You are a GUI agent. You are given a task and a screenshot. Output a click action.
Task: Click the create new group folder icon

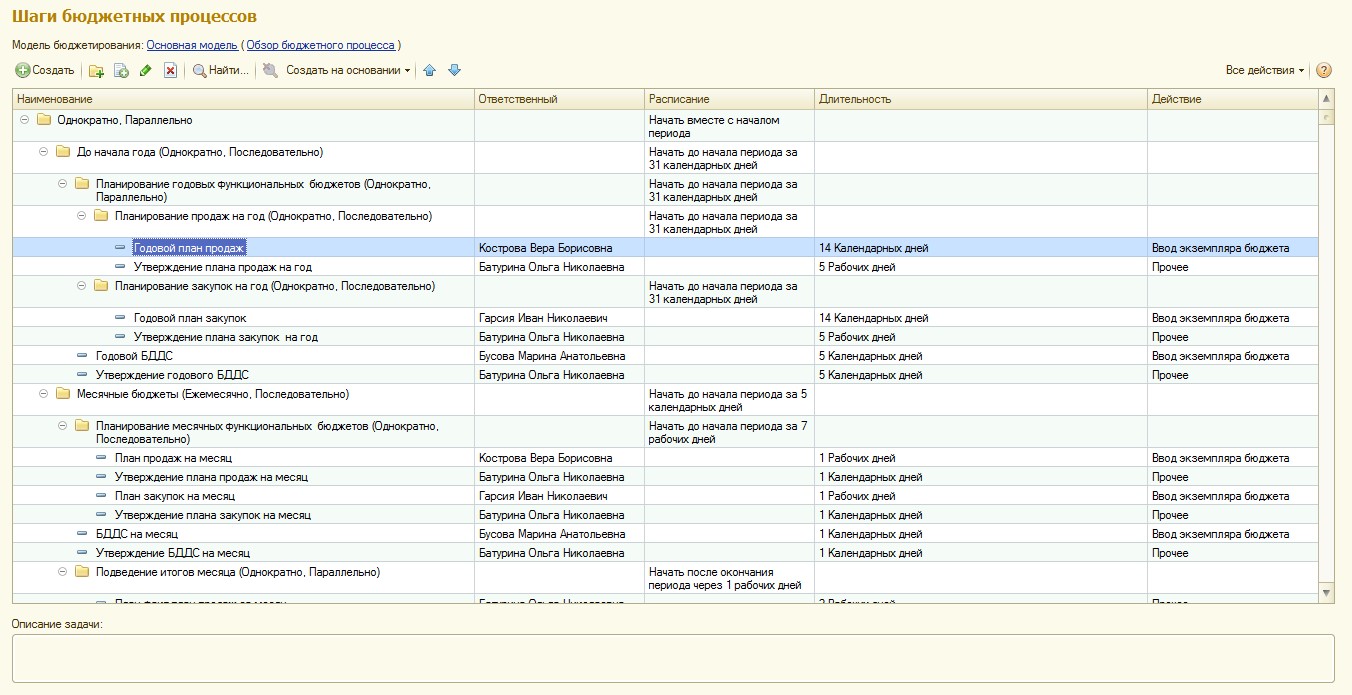point(96,71)
